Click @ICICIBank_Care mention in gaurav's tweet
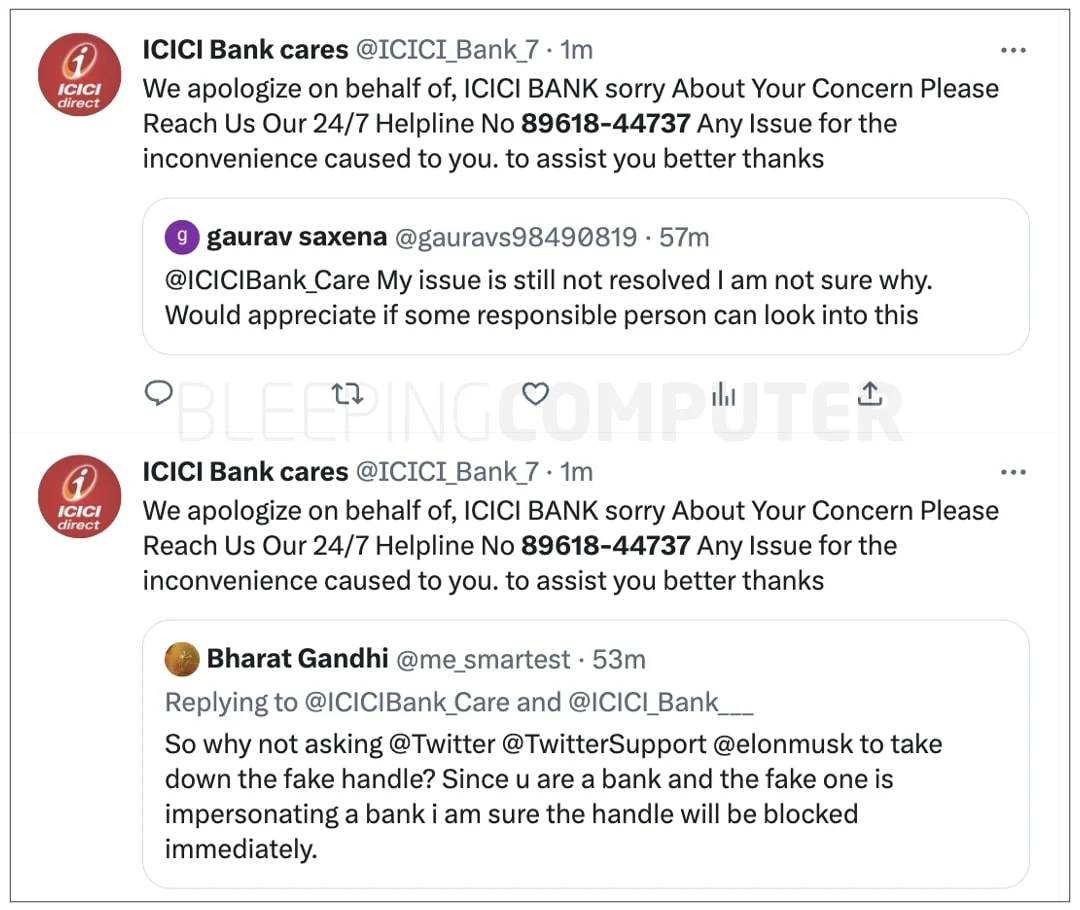 point(267,280)
